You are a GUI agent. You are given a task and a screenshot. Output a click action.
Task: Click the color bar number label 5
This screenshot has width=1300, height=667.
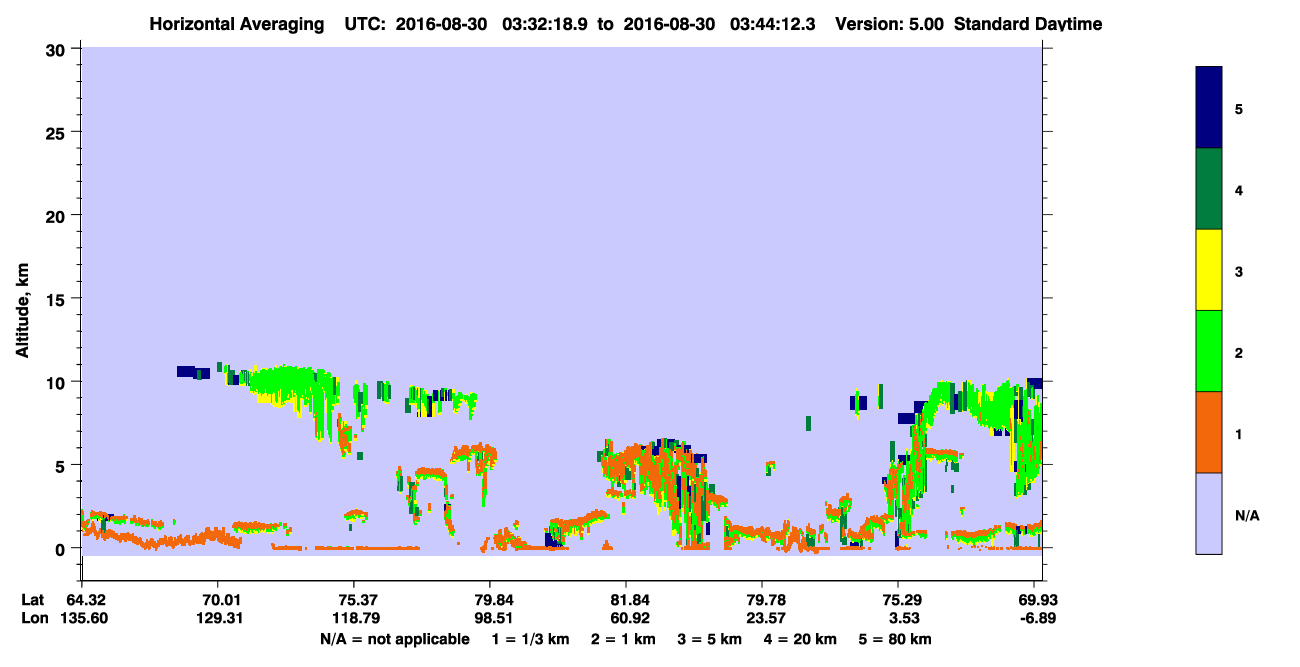(x=1239, y=109)
